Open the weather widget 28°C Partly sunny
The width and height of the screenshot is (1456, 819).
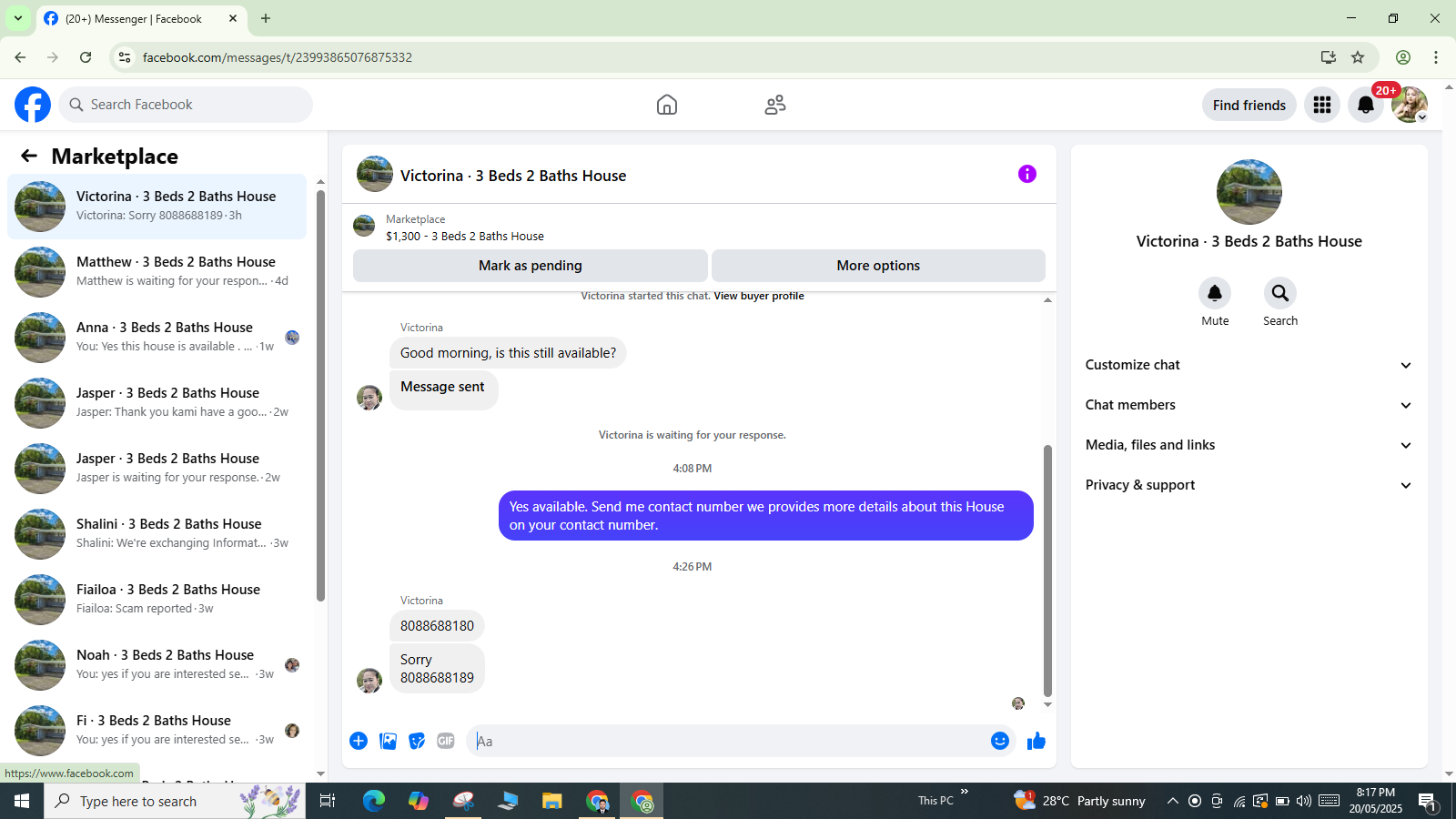pos(1080,801)
